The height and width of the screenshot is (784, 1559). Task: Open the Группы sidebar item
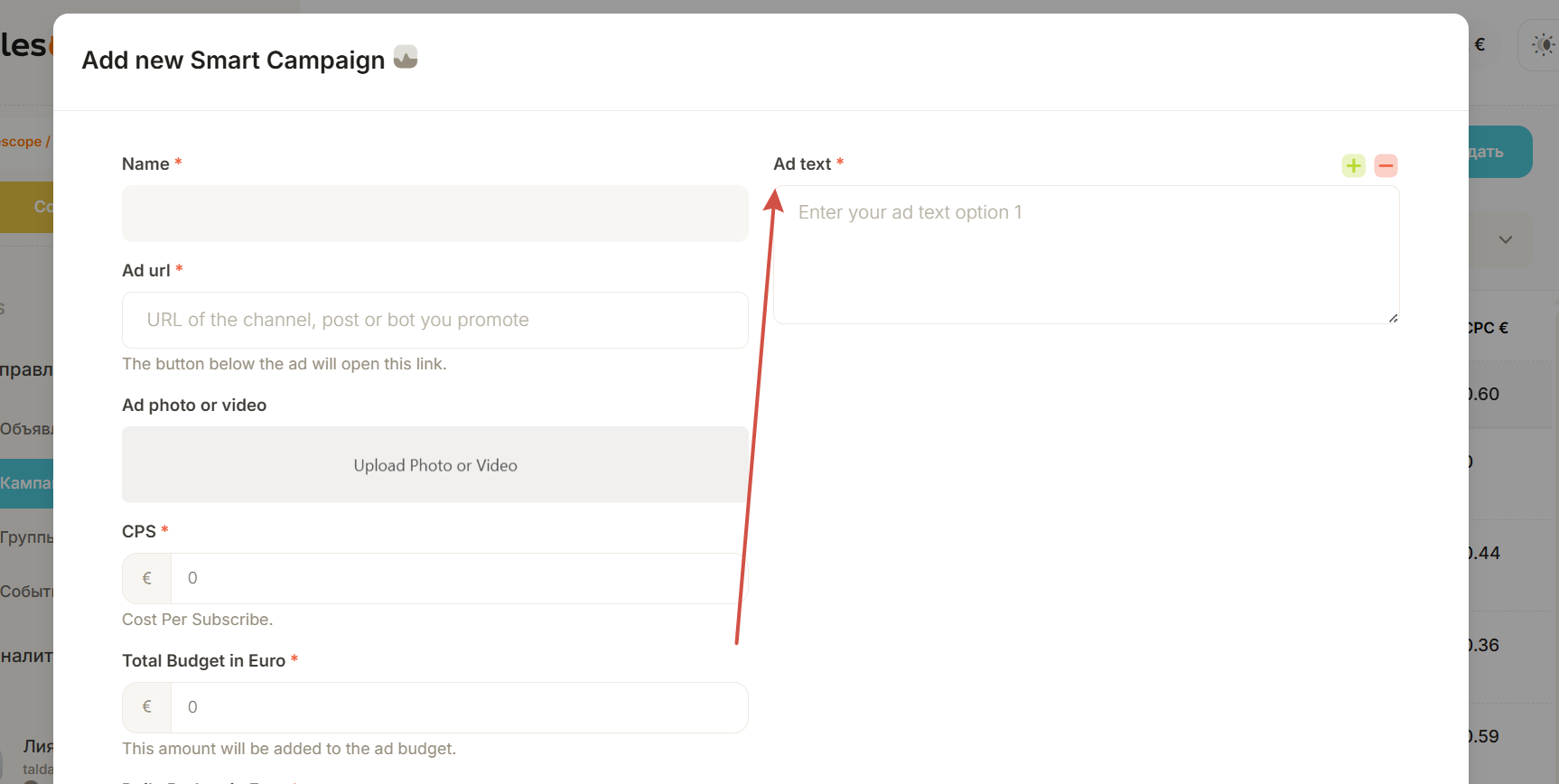[x=26, y=537]
